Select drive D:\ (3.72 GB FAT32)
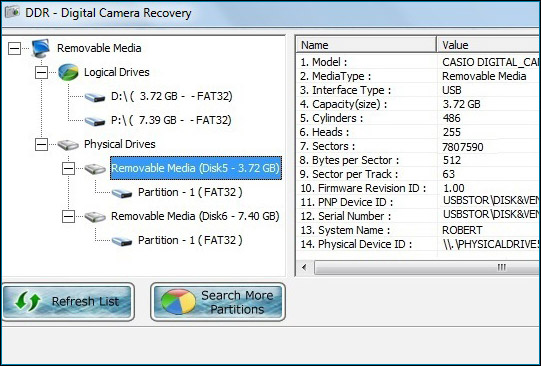 point(171,96)
